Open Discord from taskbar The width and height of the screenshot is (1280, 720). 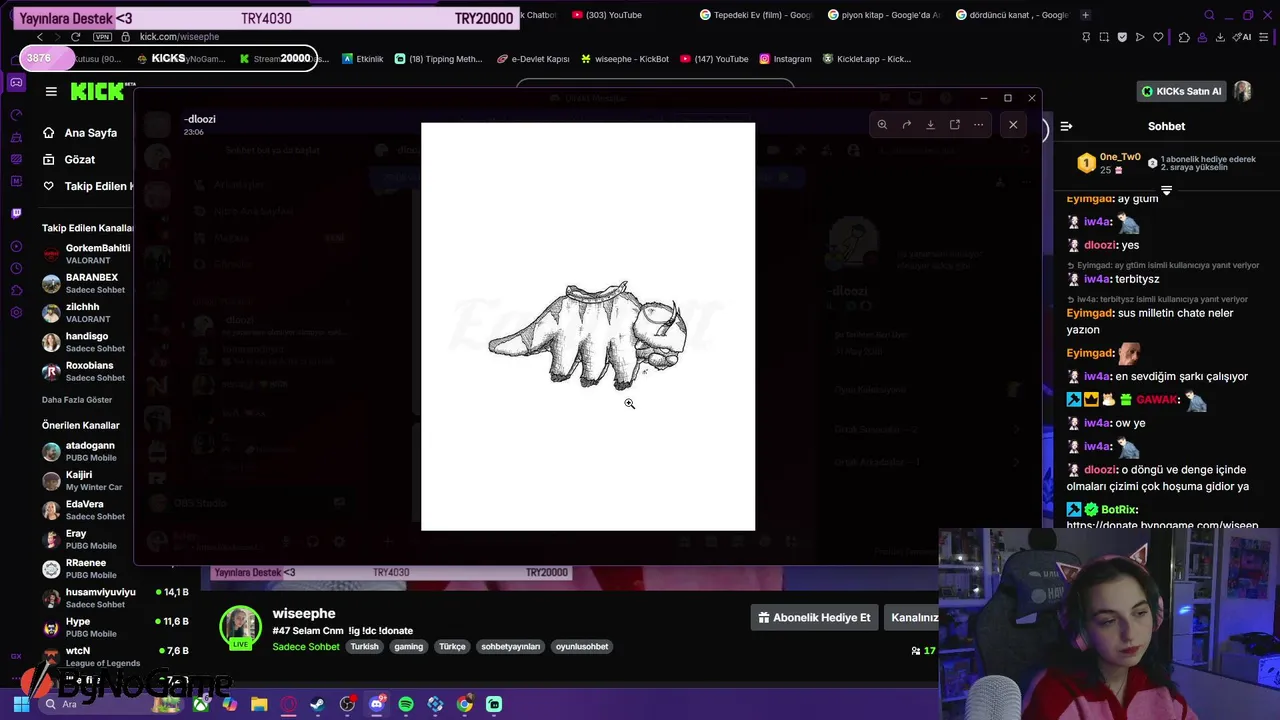pos(377,704)
